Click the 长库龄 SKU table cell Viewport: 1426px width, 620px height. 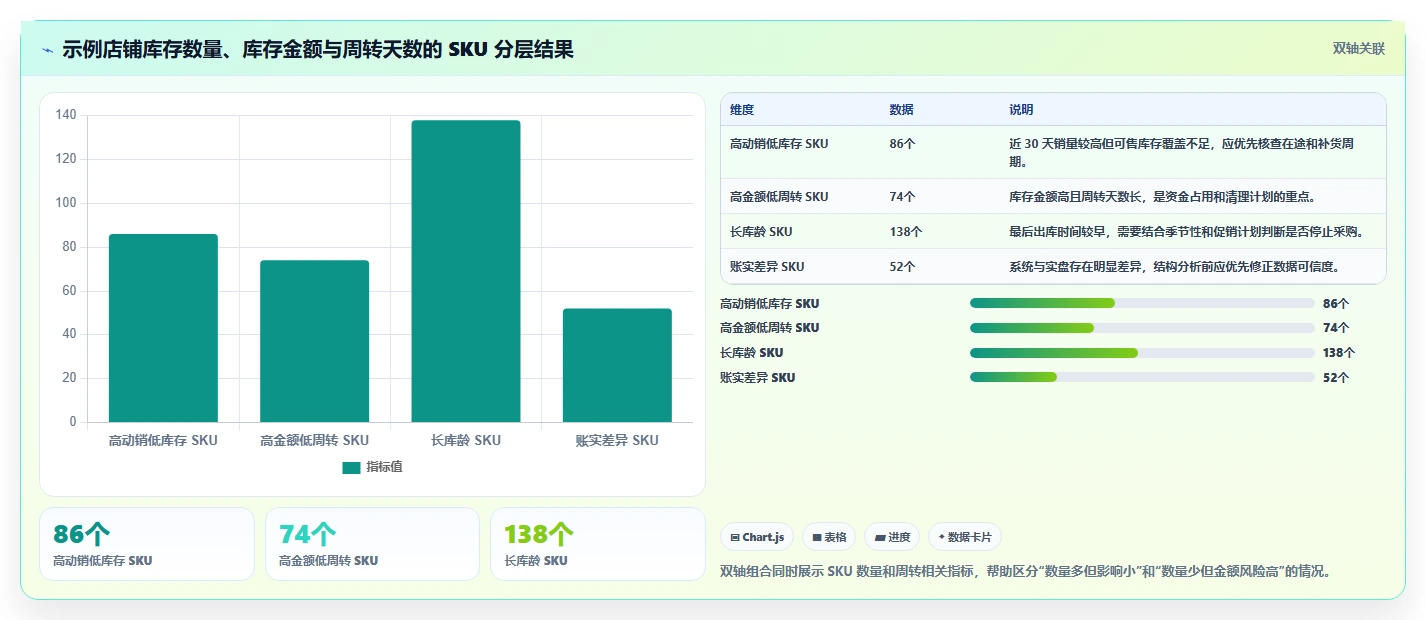tap(761, 232)
